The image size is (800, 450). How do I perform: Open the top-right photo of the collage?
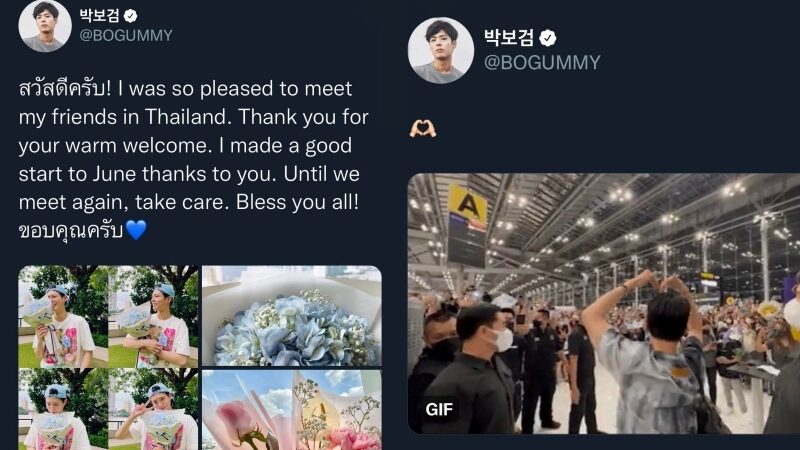point(153,316)
